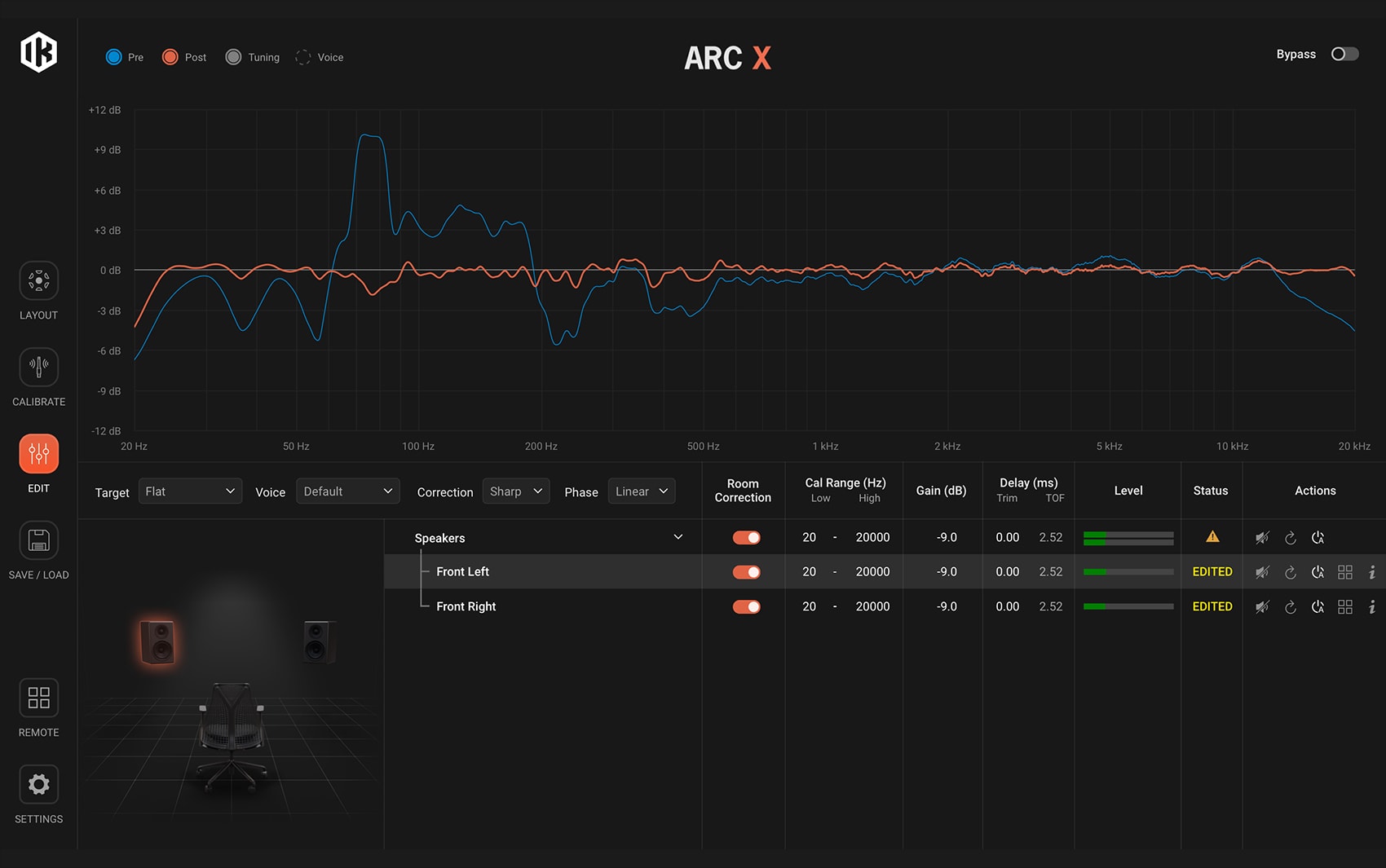Select the Front Right speaker row
Screen dimensions: 1386x868
coord(466,606)
